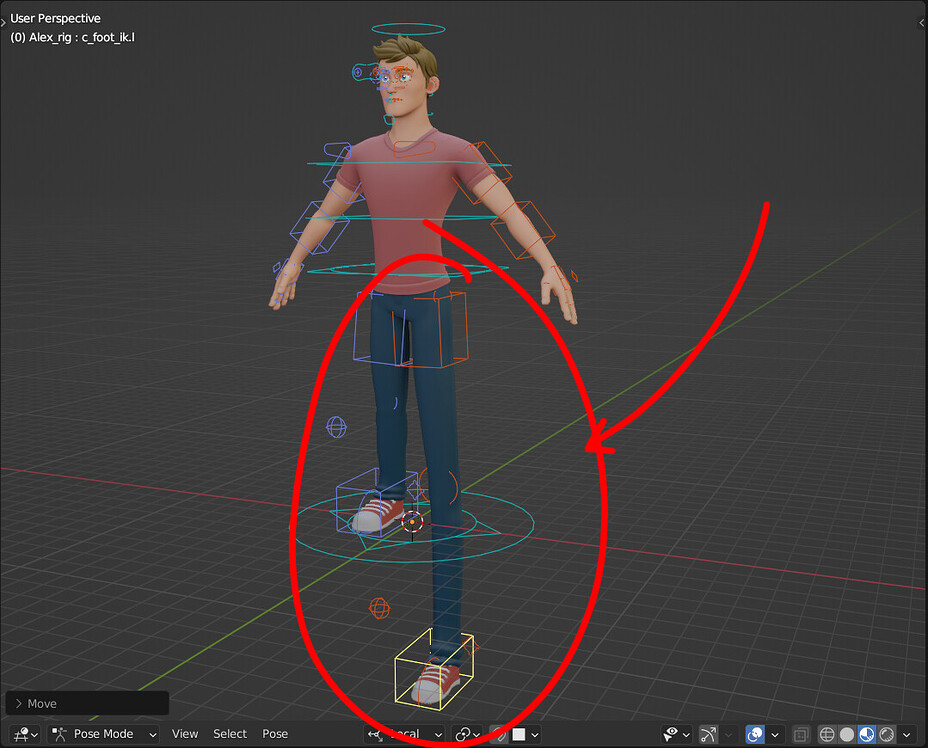Open the Select menu
The height and width of the screenshot is (748, 928).
pos(230,734)
